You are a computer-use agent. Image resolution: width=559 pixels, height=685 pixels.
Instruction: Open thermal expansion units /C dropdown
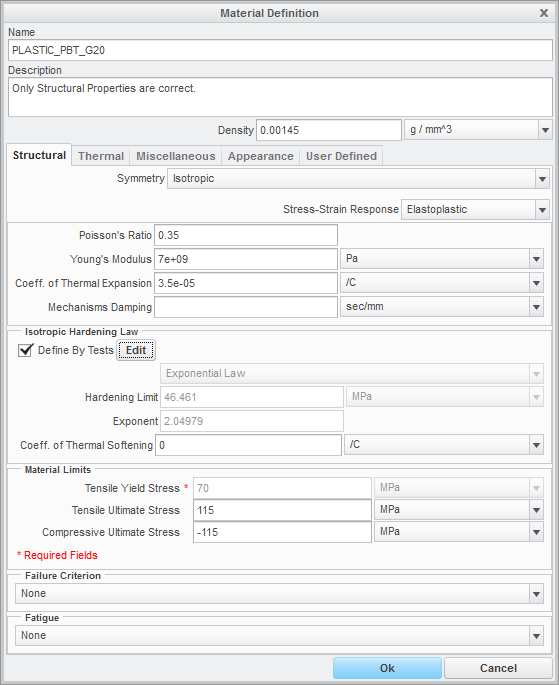(x=442, y=283)
